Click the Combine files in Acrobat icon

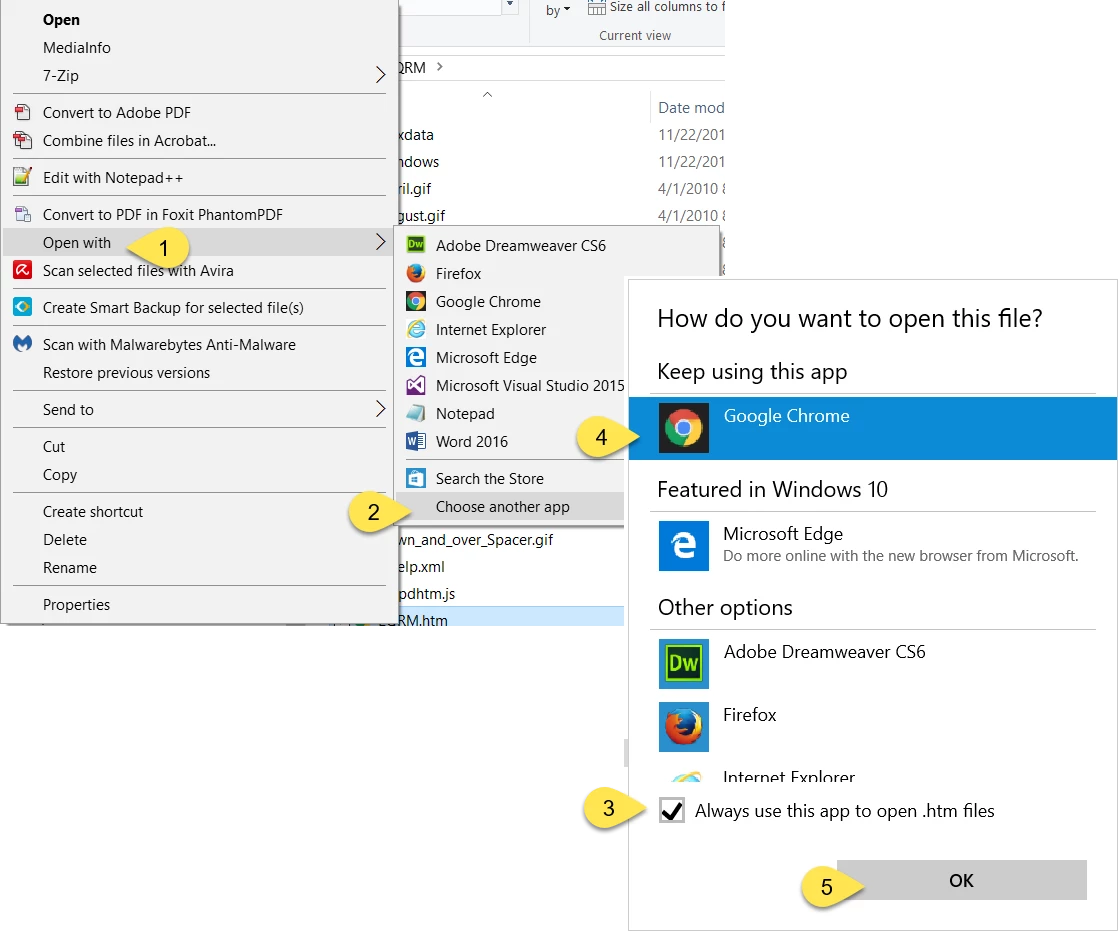click(23, 140)
